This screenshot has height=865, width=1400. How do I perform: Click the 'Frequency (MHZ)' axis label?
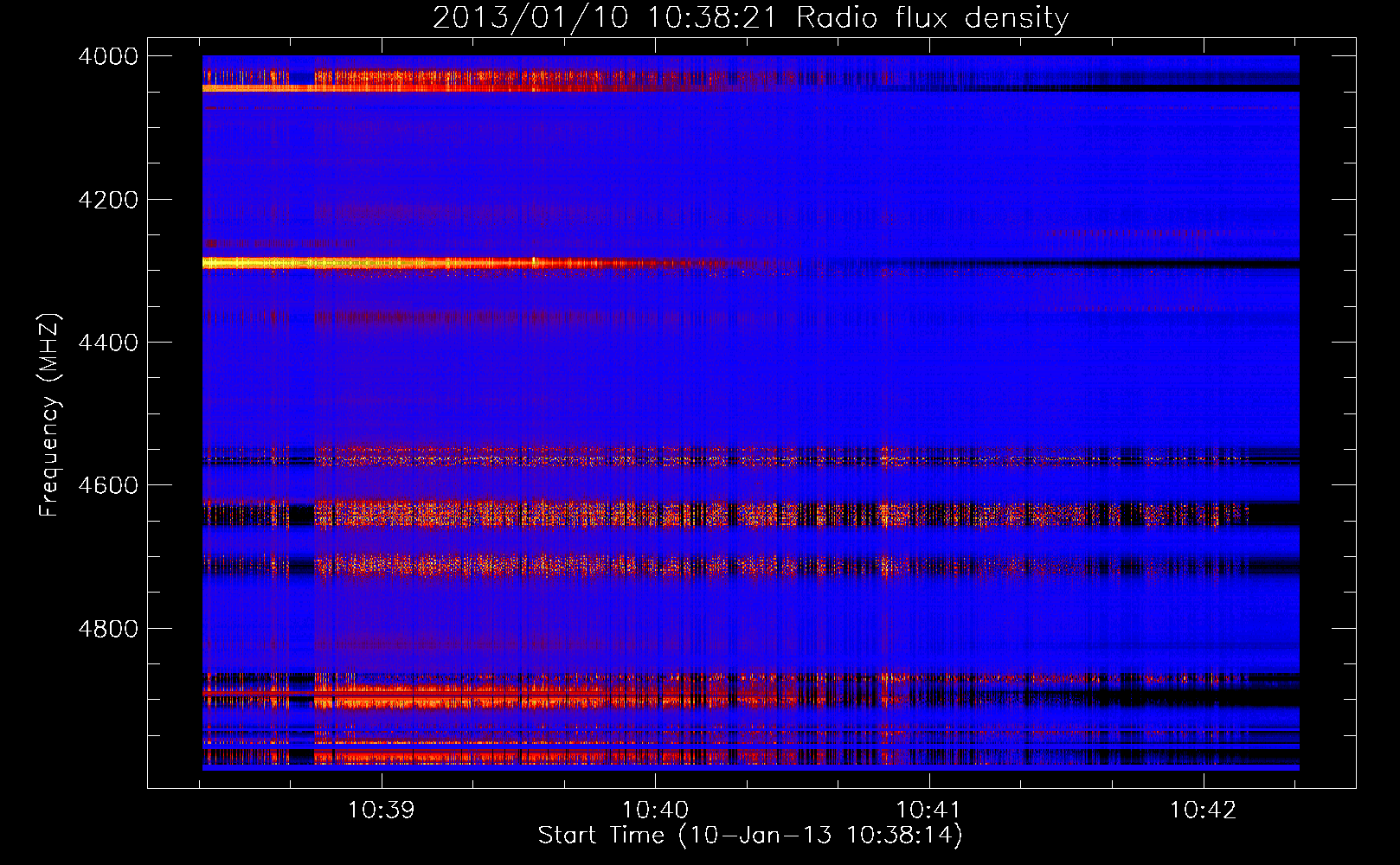[x=49, y=415]
